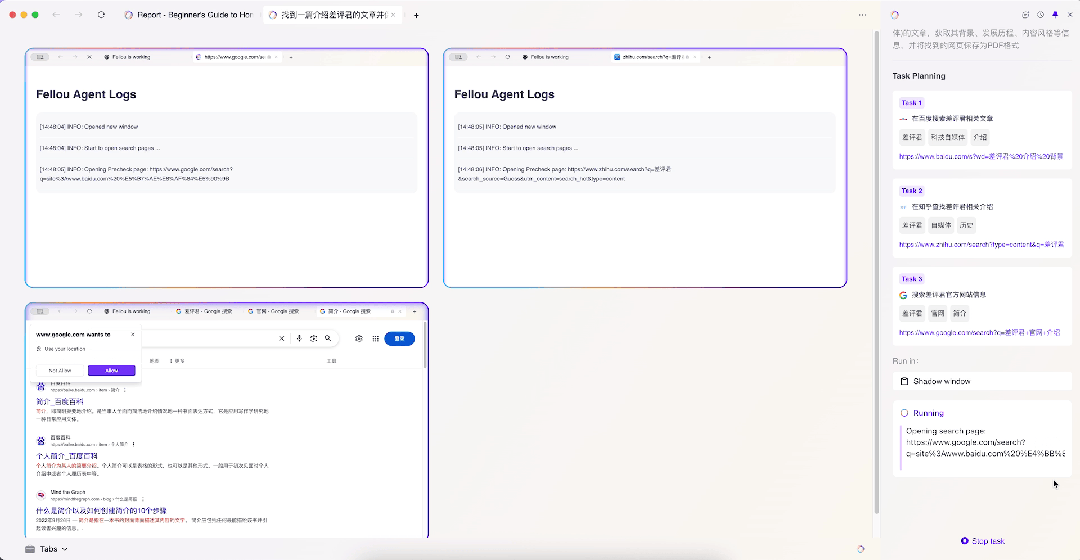Image resolution: width=1080 pixels, height=560 pixels.
Task: Select the second shadow window with Zhihu log
Action: pos(645,168)
